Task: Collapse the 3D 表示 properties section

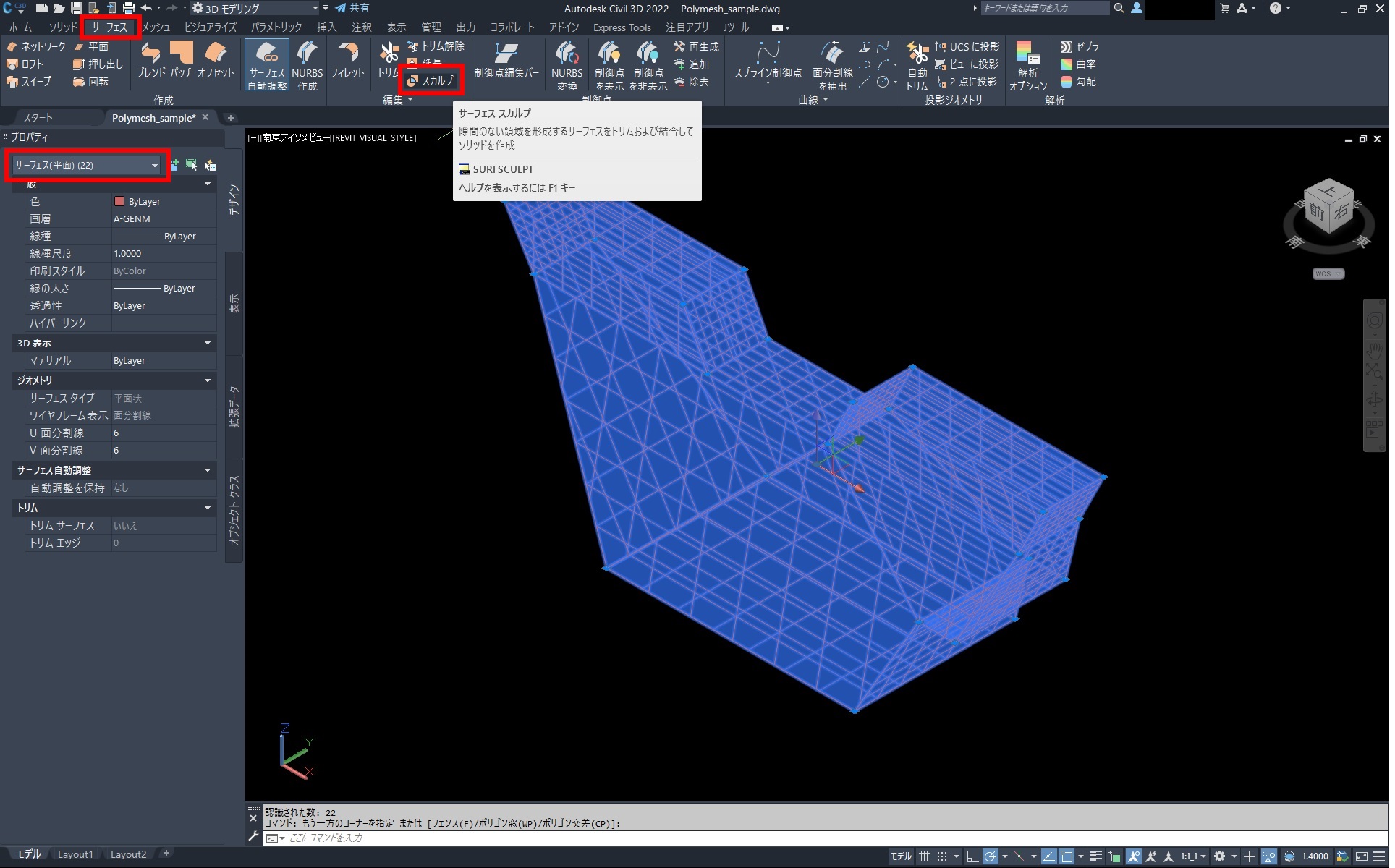Action: 208,344
